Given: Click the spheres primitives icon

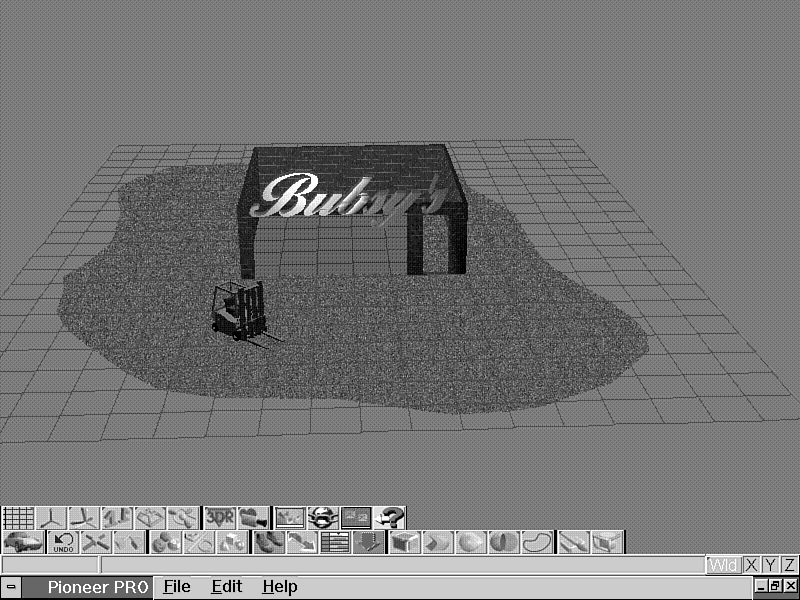Looking at the screenshot, I should point(166,543).
